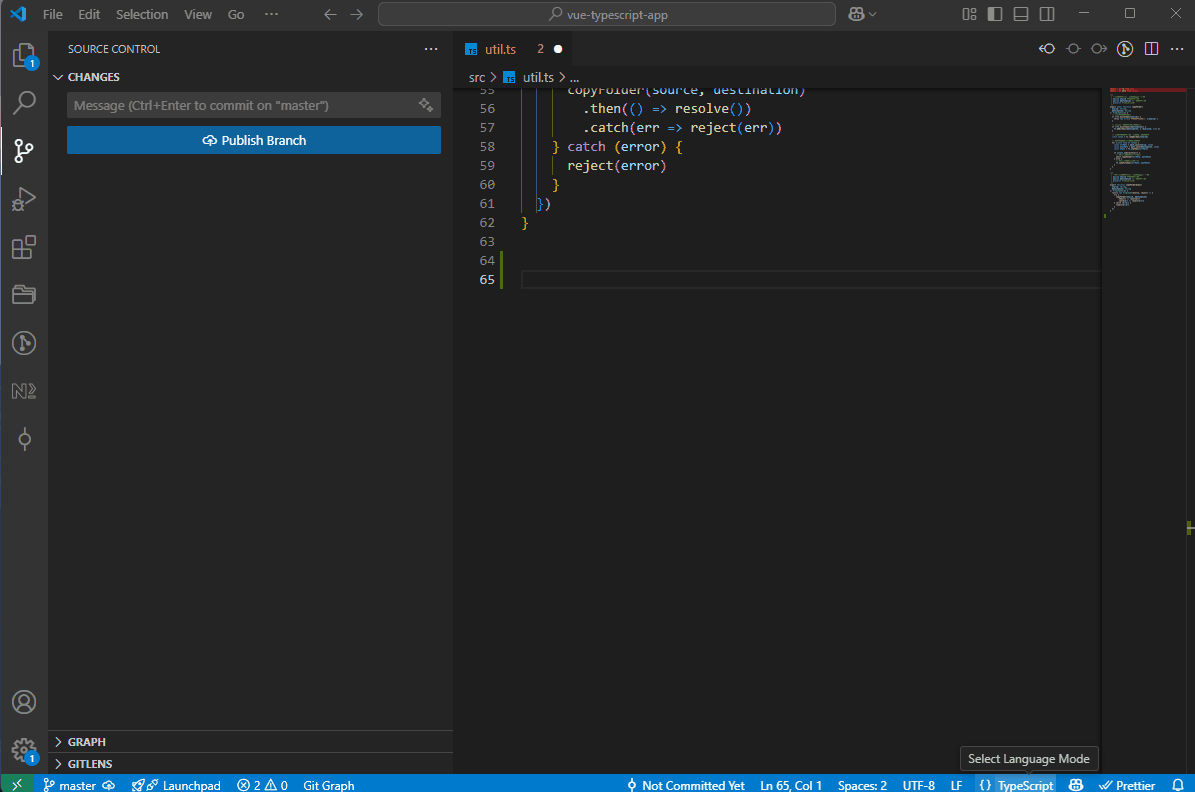This screenshot has height=792, width=1195.
Task: Change end of line sequence LF
Action: 956,784
